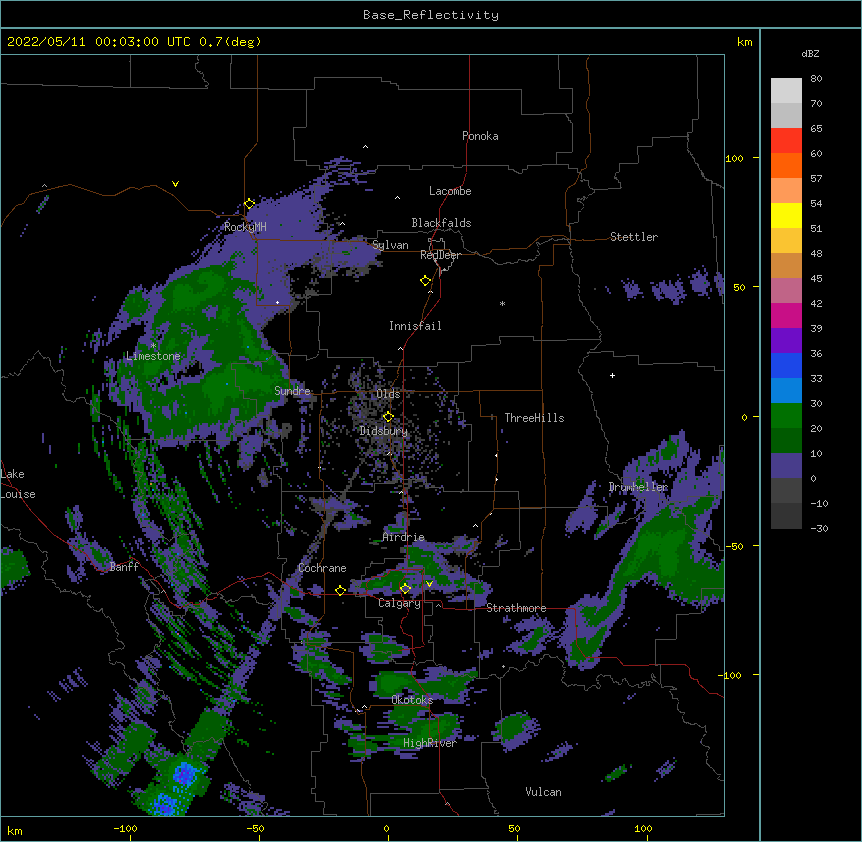Viewport: 862px width, 842px height.
Task: Click the ThreeHills label
Action: [x=534, y=418]
